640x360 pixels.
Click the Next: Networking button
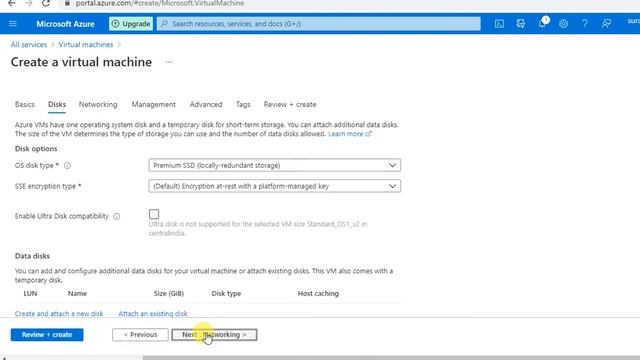click(214, 335)
